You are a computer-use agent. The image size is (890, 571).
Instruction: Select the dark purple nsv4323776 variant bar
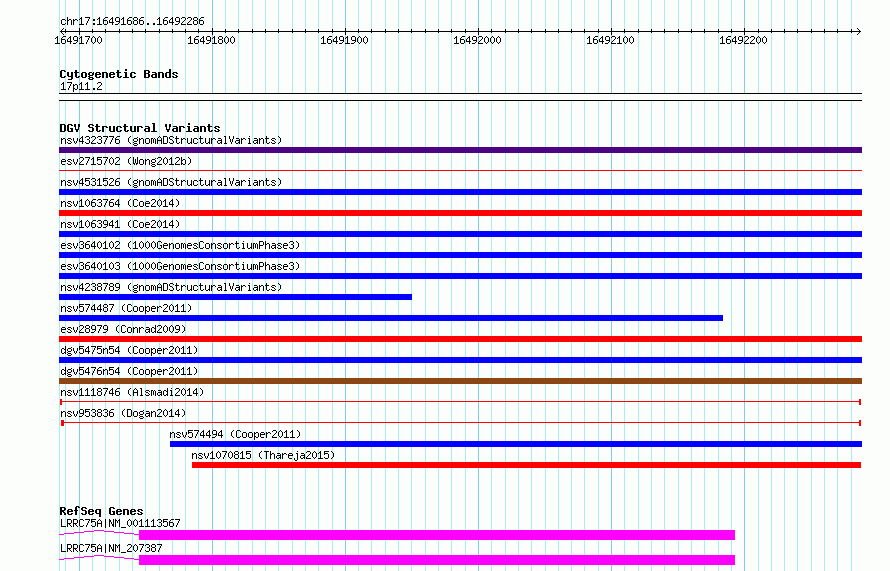pyautogui.click(x=460, y=150)
